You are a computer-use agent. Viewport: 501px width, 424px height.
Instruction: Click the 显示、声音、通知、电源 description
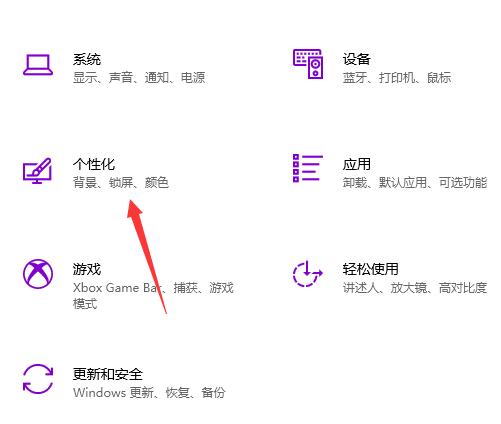(x=139, y=78)
